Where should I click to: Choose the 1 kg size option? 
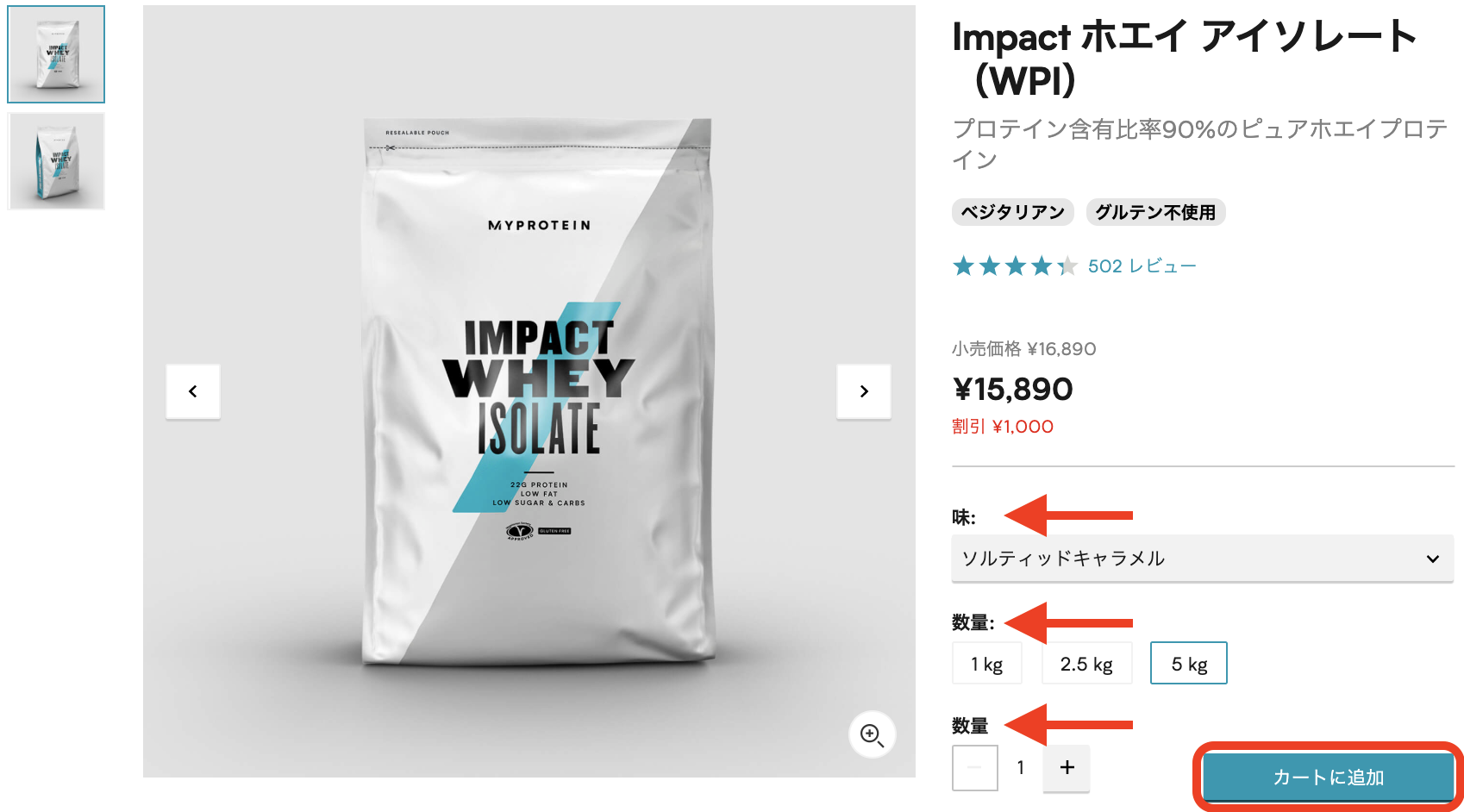coord(987,664)
